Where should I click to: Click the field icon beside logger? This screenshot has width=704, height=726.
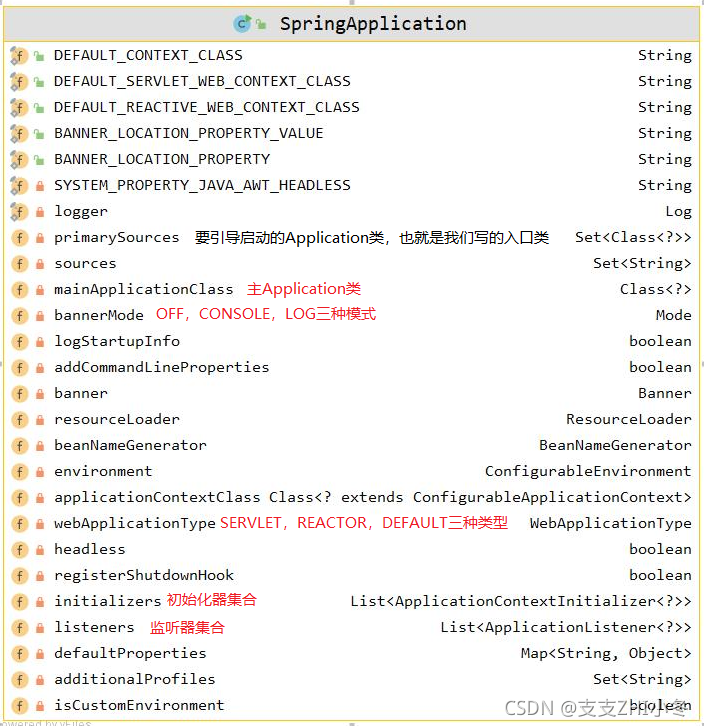coord(19,212)
